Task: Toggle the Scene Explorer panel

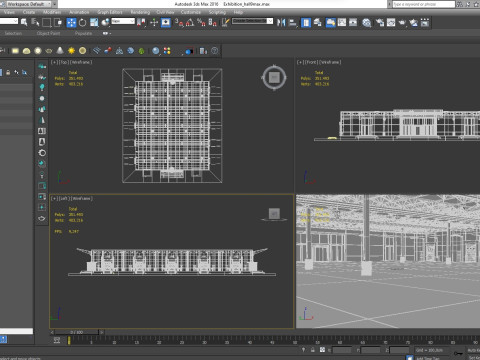Action: [x=306, y=22]
